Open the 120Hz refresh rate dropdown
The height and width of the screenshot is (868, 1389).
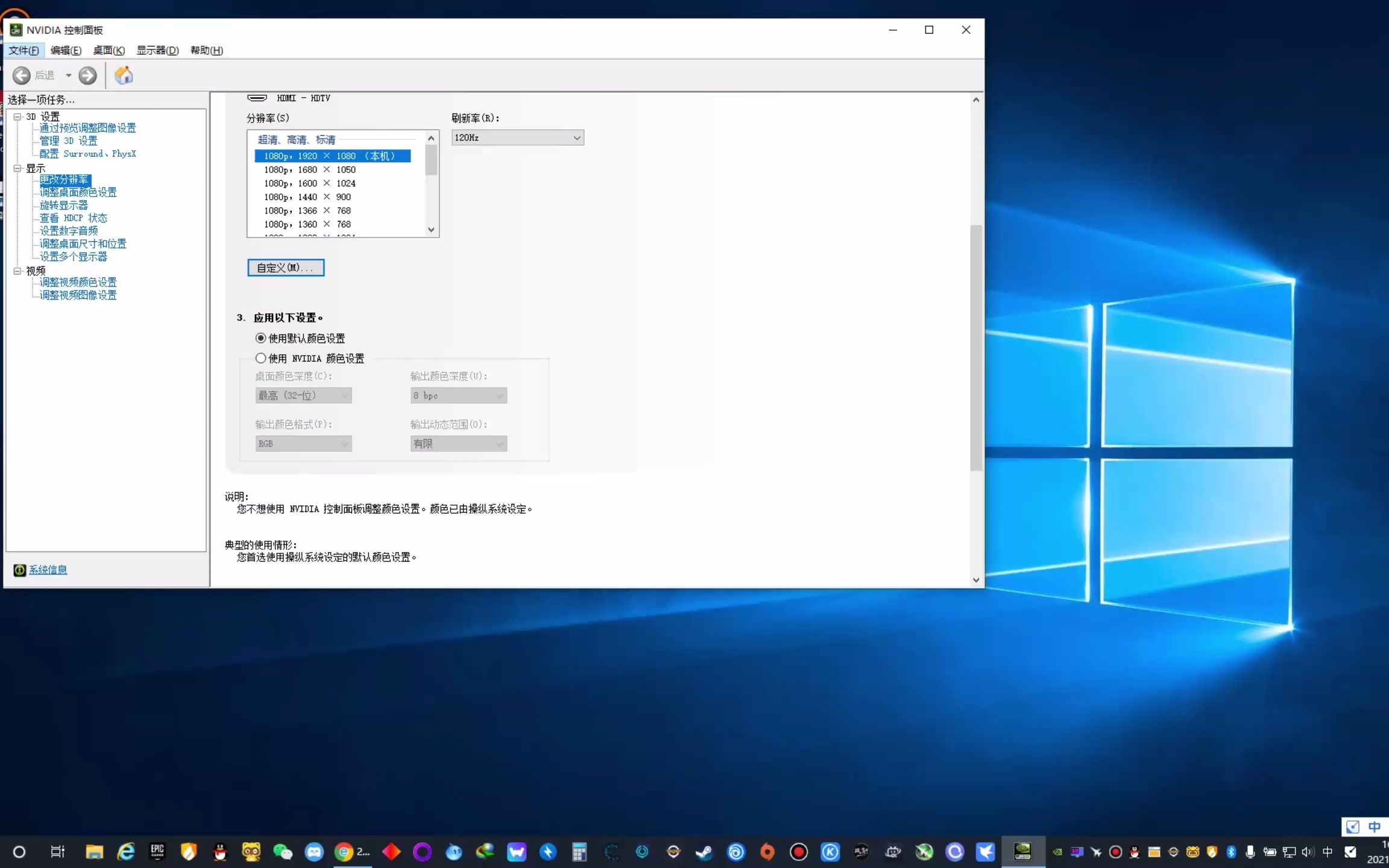(x=517, y=138)
